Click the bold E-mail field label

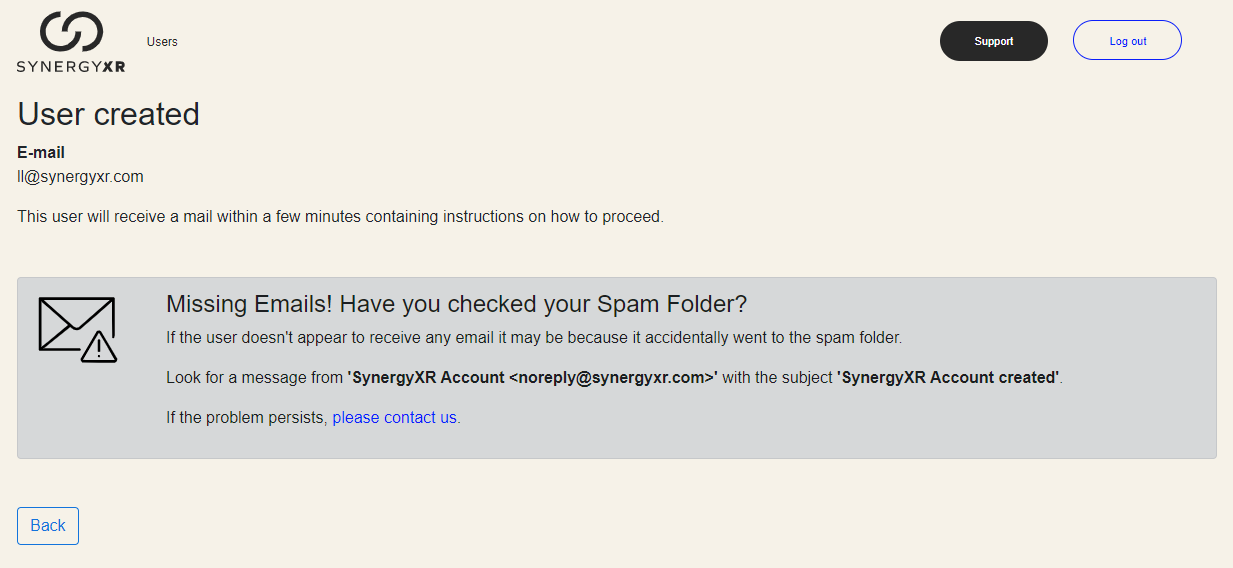coord(41,153)
